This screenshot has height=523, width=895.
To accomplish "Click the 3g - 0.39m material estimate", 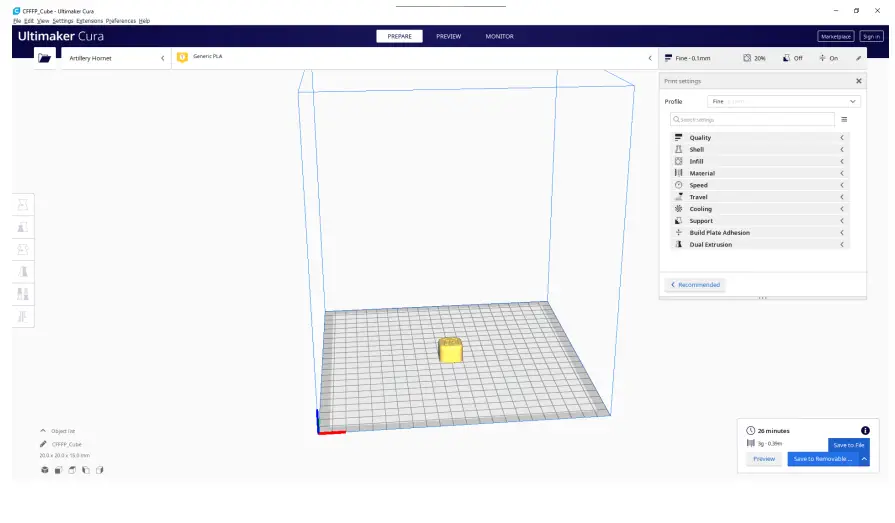I will click(770, 443).
